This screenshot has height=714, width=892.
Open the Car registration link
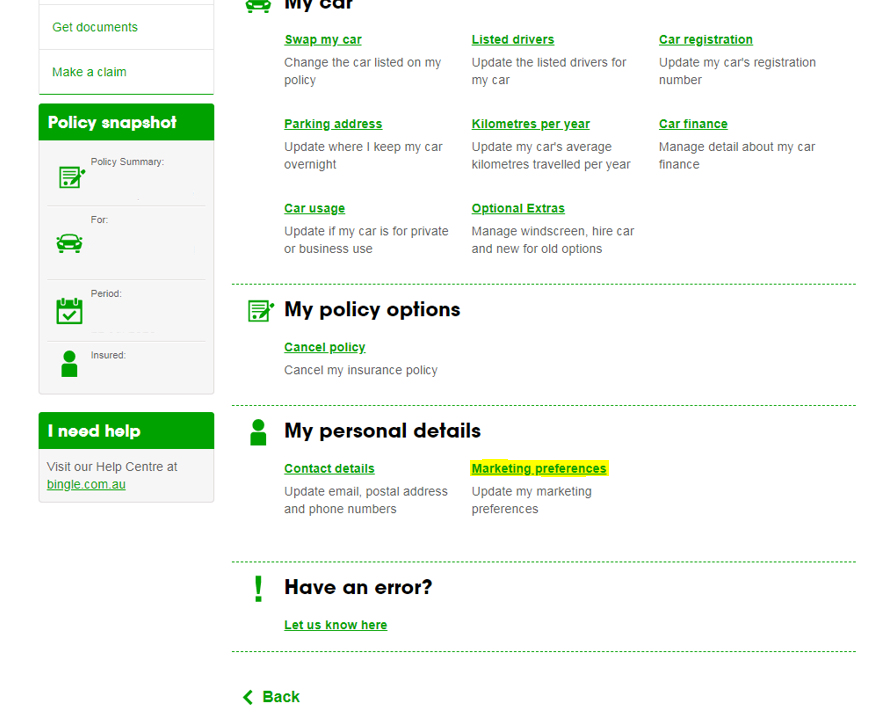click(x=705, y=40)
